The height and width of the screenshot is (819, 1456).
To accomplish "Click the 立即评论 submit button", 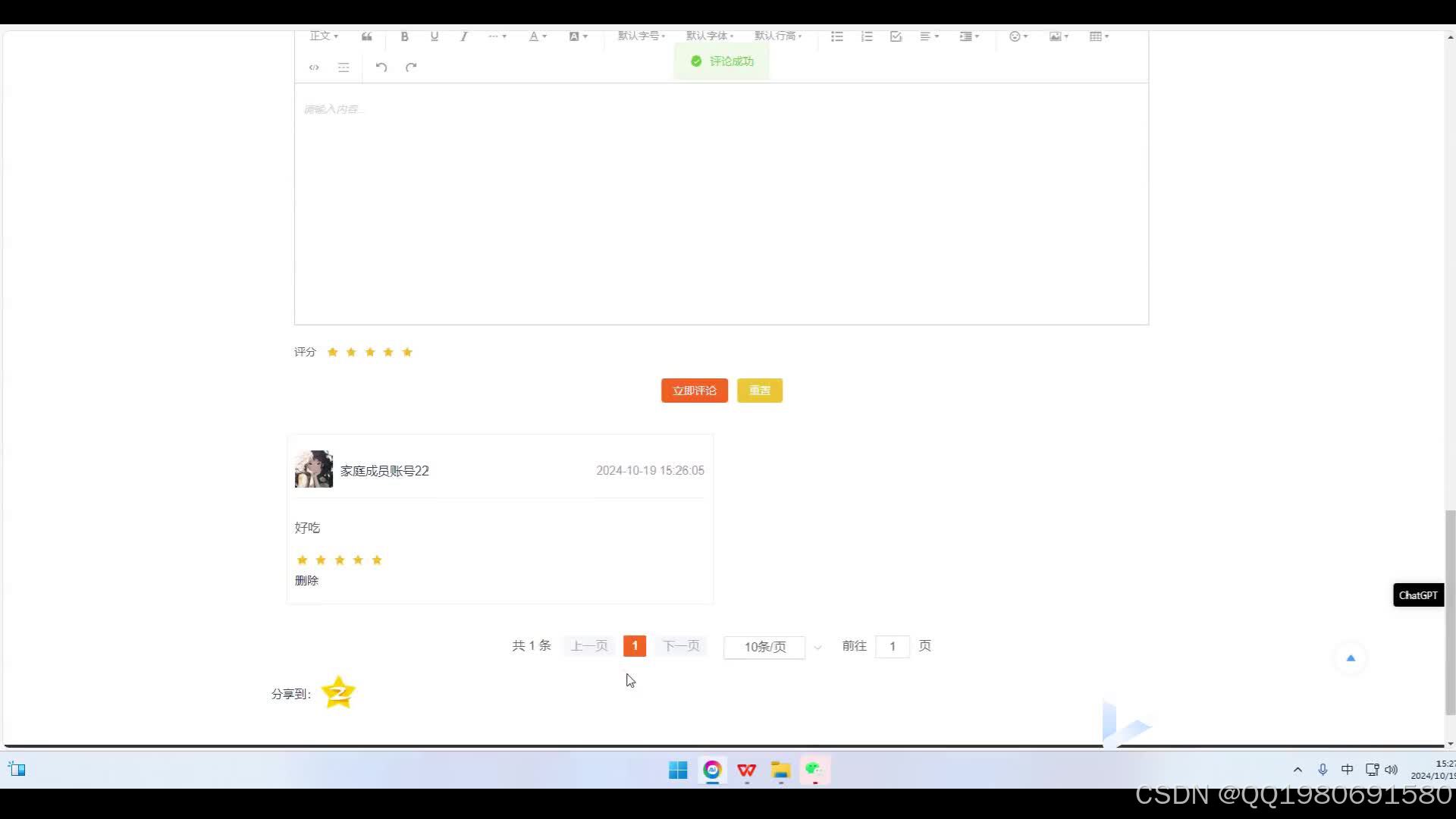I will coord(694,391).
